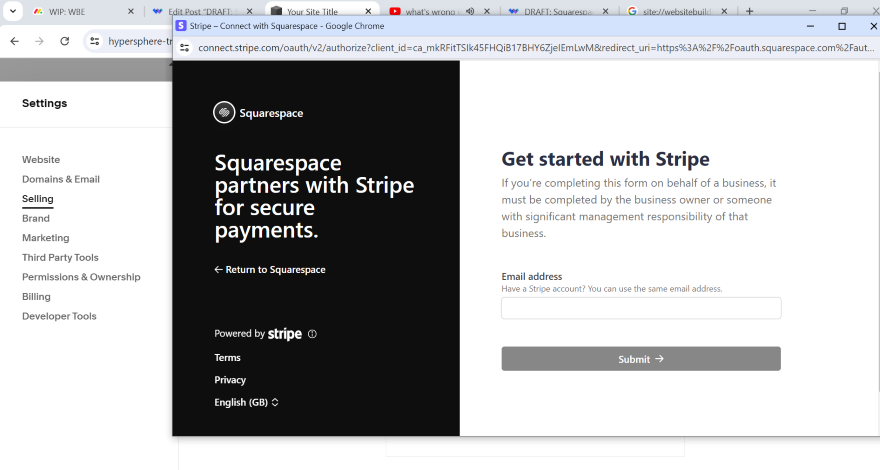Screen dimensions: 880x470
Task: Open Domains & Email settings
Action: tap(61, 179)
